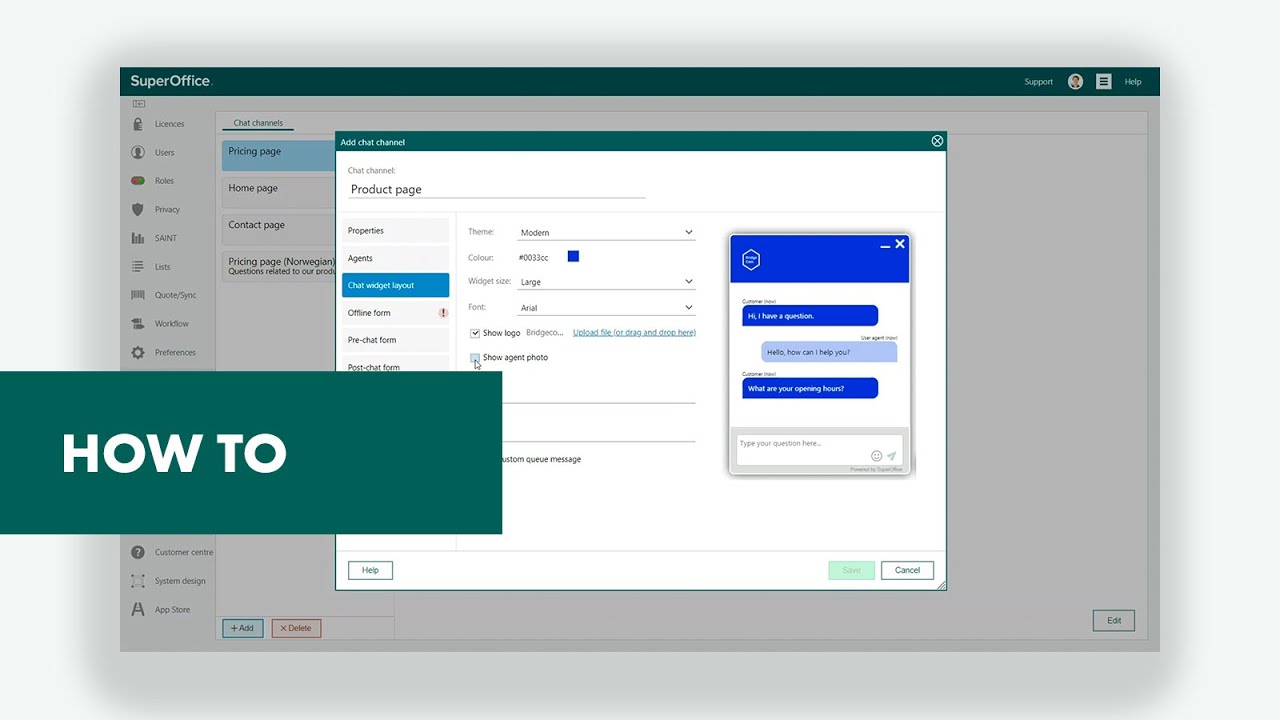1280x720 pixels.
Task: Click 'What are your opening hours?' bubble
Action: tap(810, 388)
